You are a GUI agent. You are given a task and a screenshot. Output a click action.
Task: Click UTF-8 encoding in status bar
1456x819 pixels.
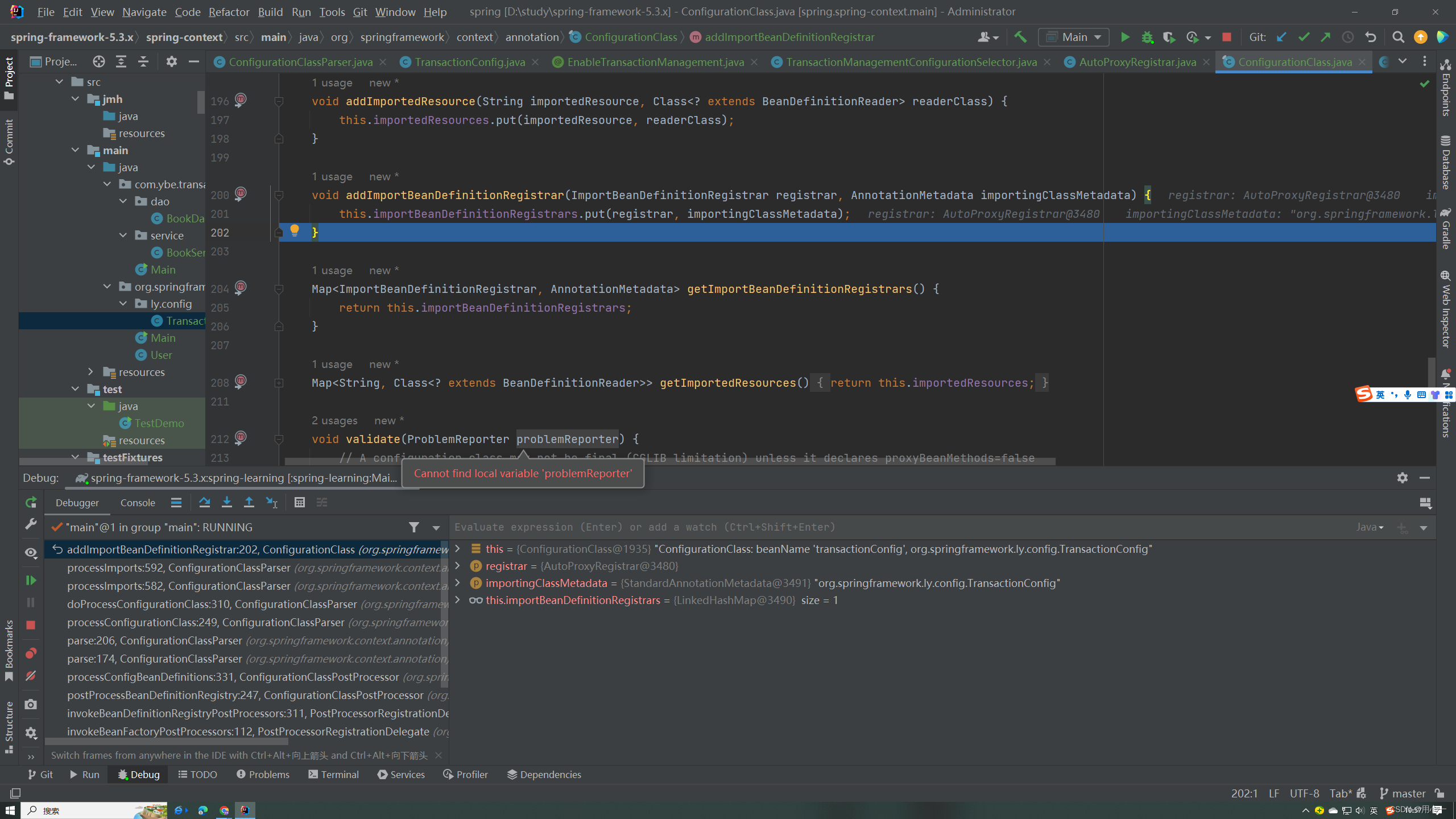pyautogui.click(x=1304, y=793)
